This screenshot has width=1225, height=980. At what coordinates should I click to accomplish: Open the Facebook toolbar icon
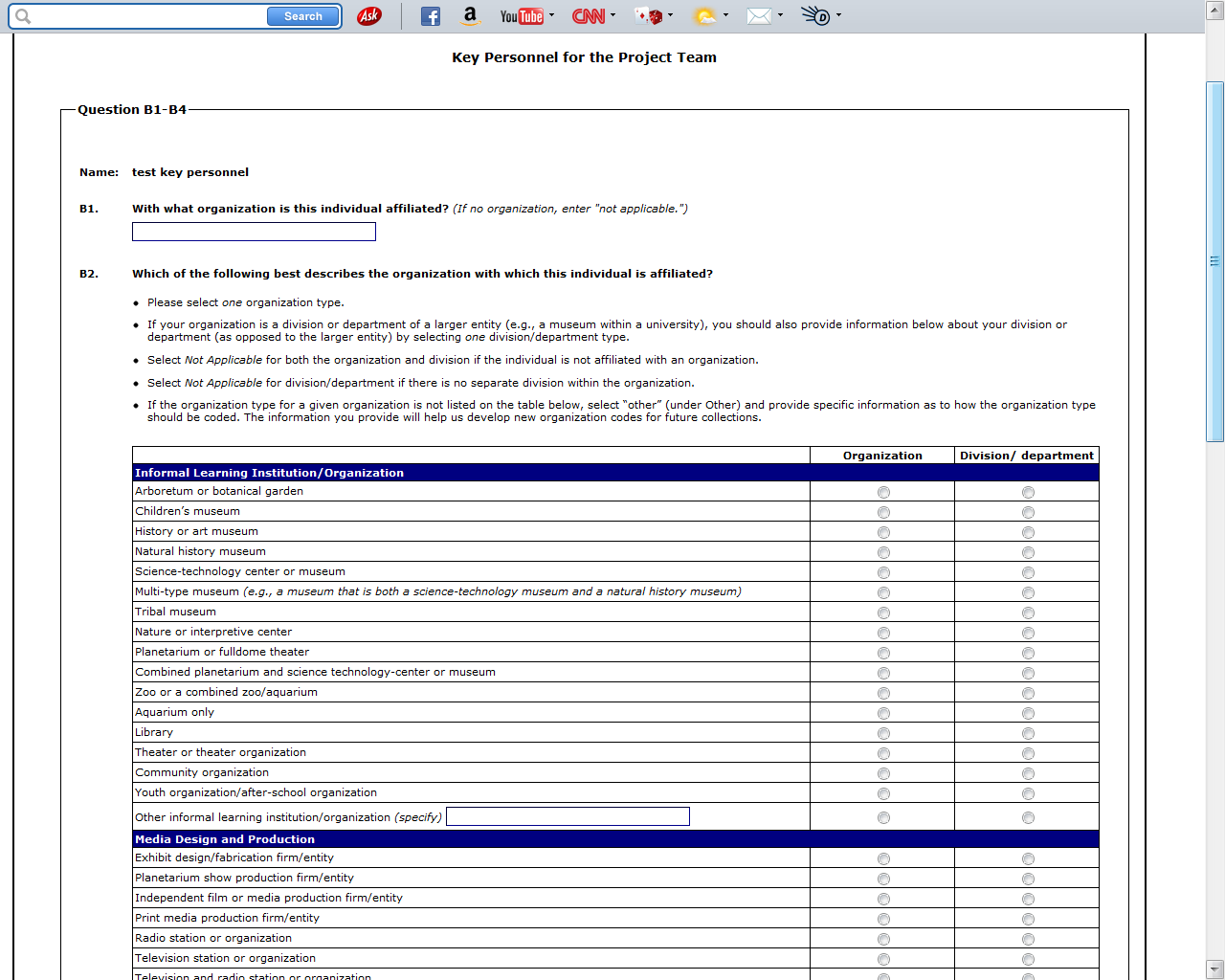[x=431, y=16]
